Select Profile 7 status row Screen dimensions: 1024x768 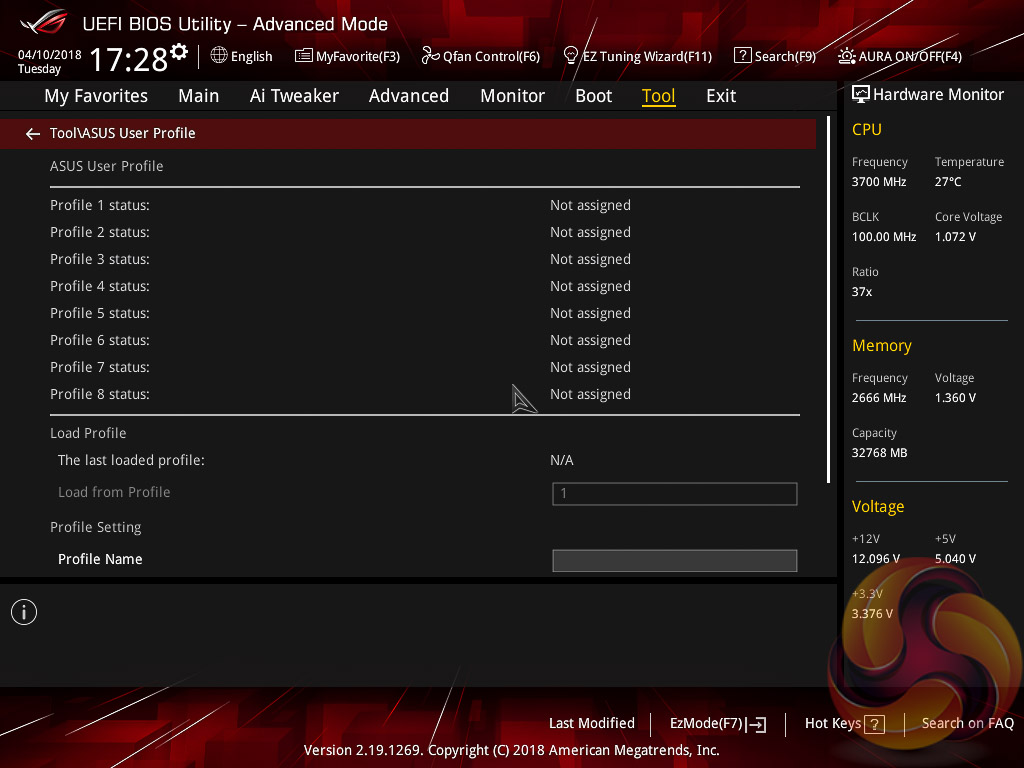coord(424,367)
